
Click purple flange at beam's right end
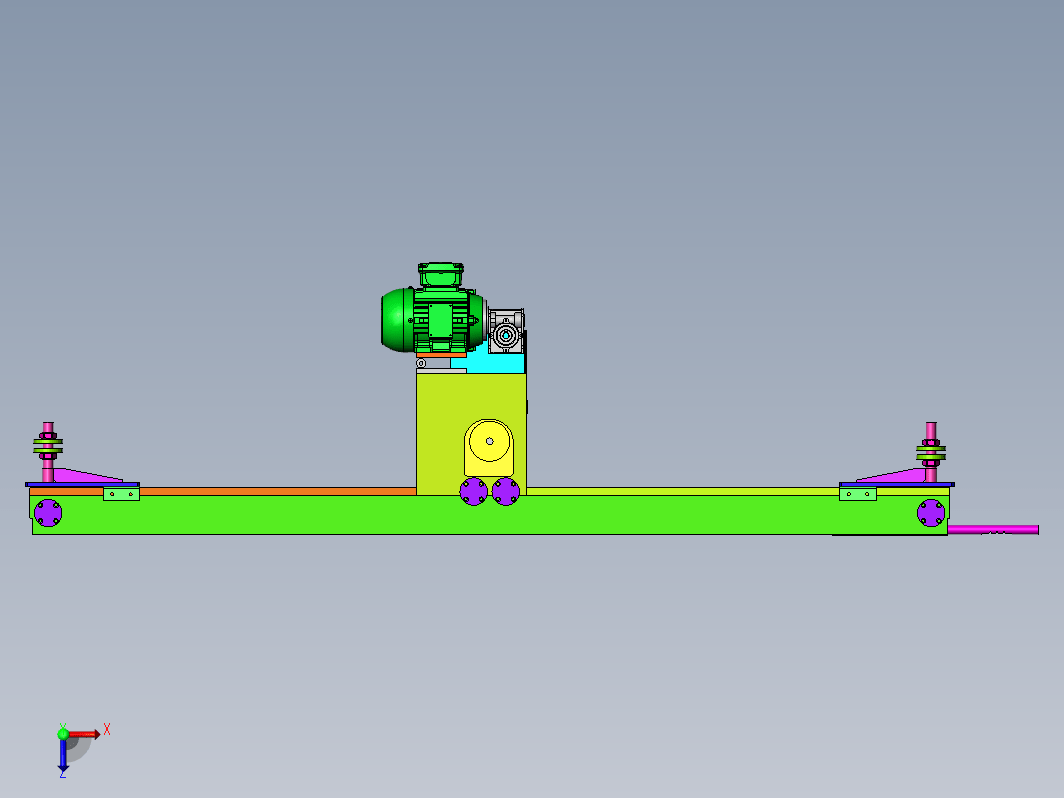click(931, 512)
